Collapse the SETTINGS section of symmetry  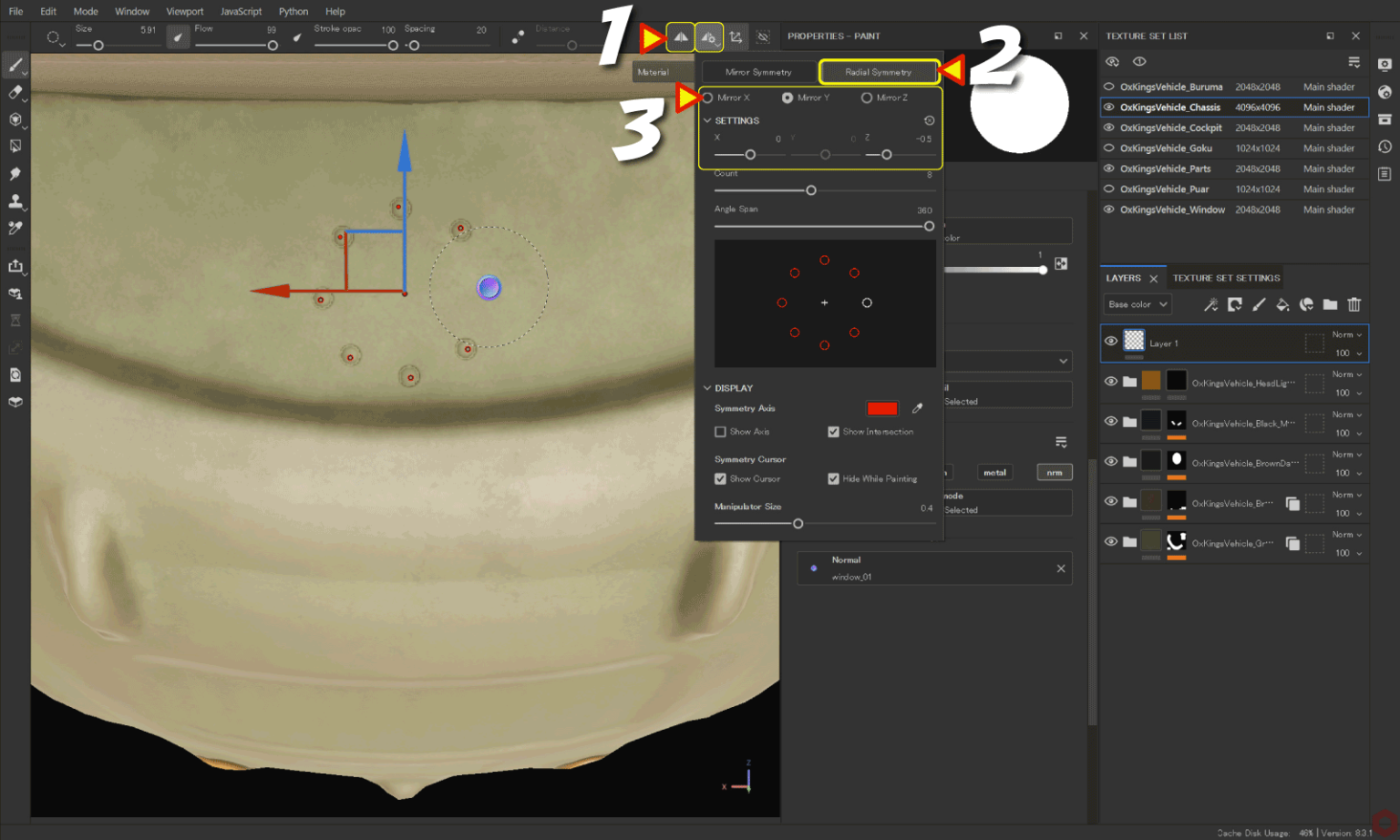(x=707, y=119)
